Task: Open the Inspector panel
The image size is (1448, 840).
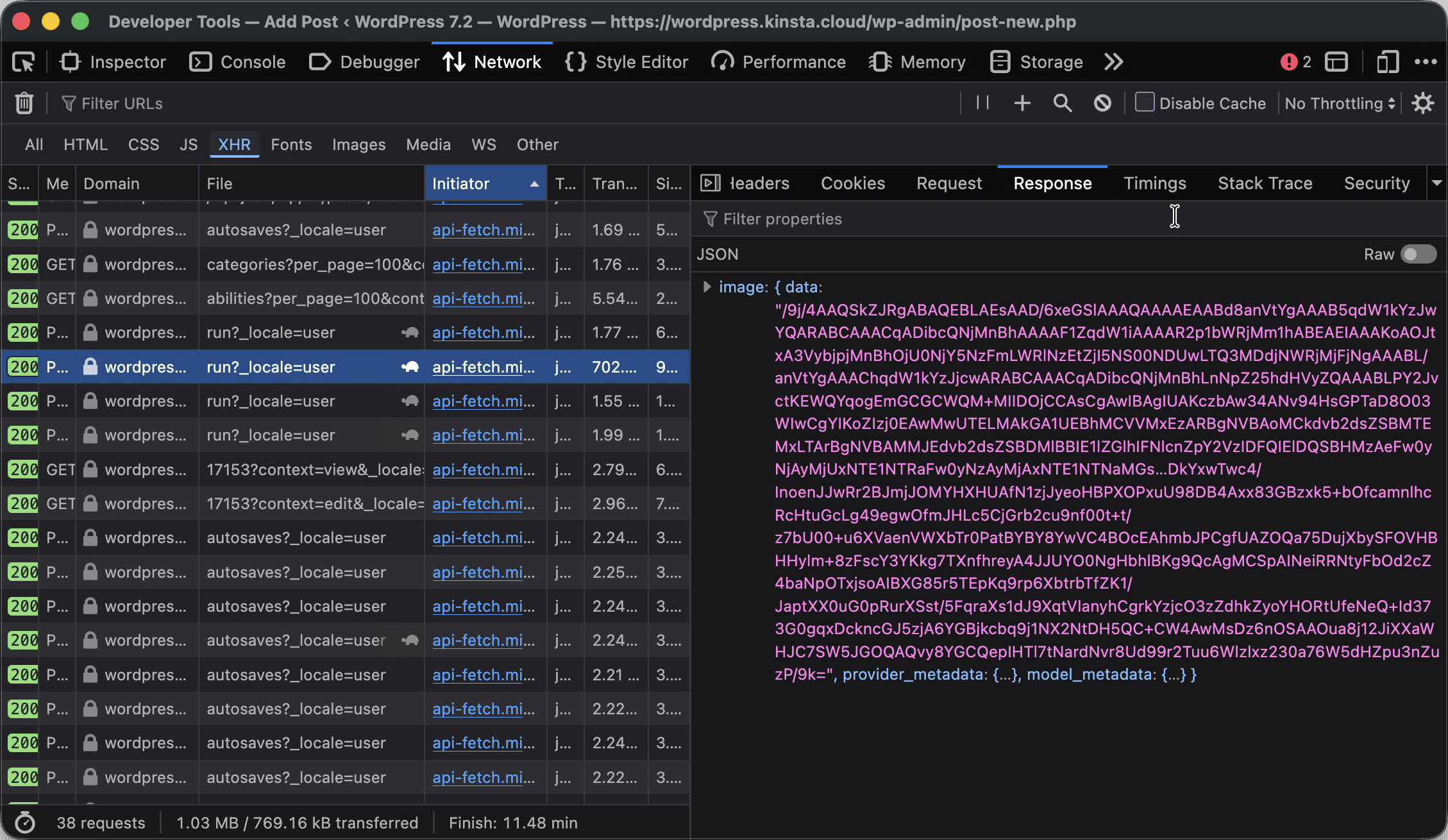Action: pyautogui.click(x=113, y=62)
